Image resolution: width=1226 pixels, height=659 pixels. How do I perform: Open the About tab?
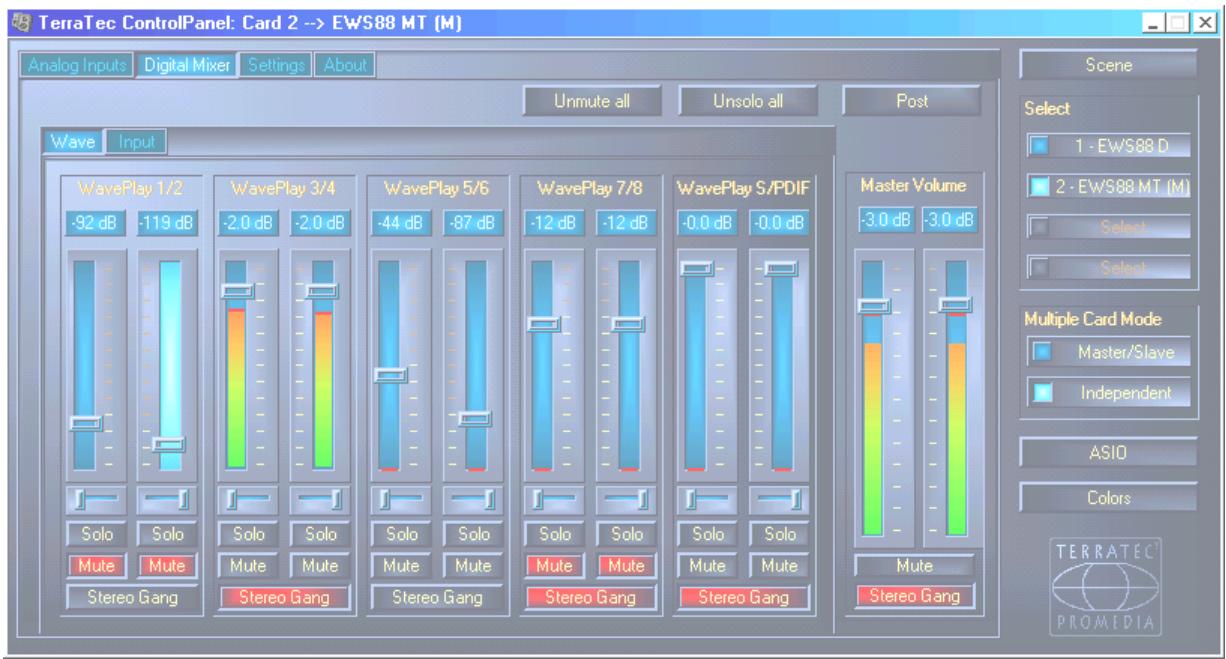(345, 65)
